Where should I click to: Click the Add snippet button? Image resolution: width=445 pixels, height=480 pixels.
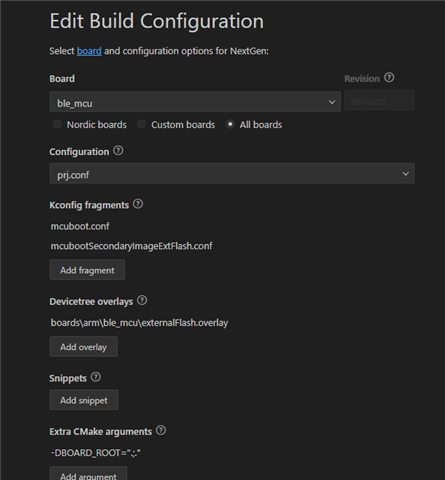tap(84, 400)
